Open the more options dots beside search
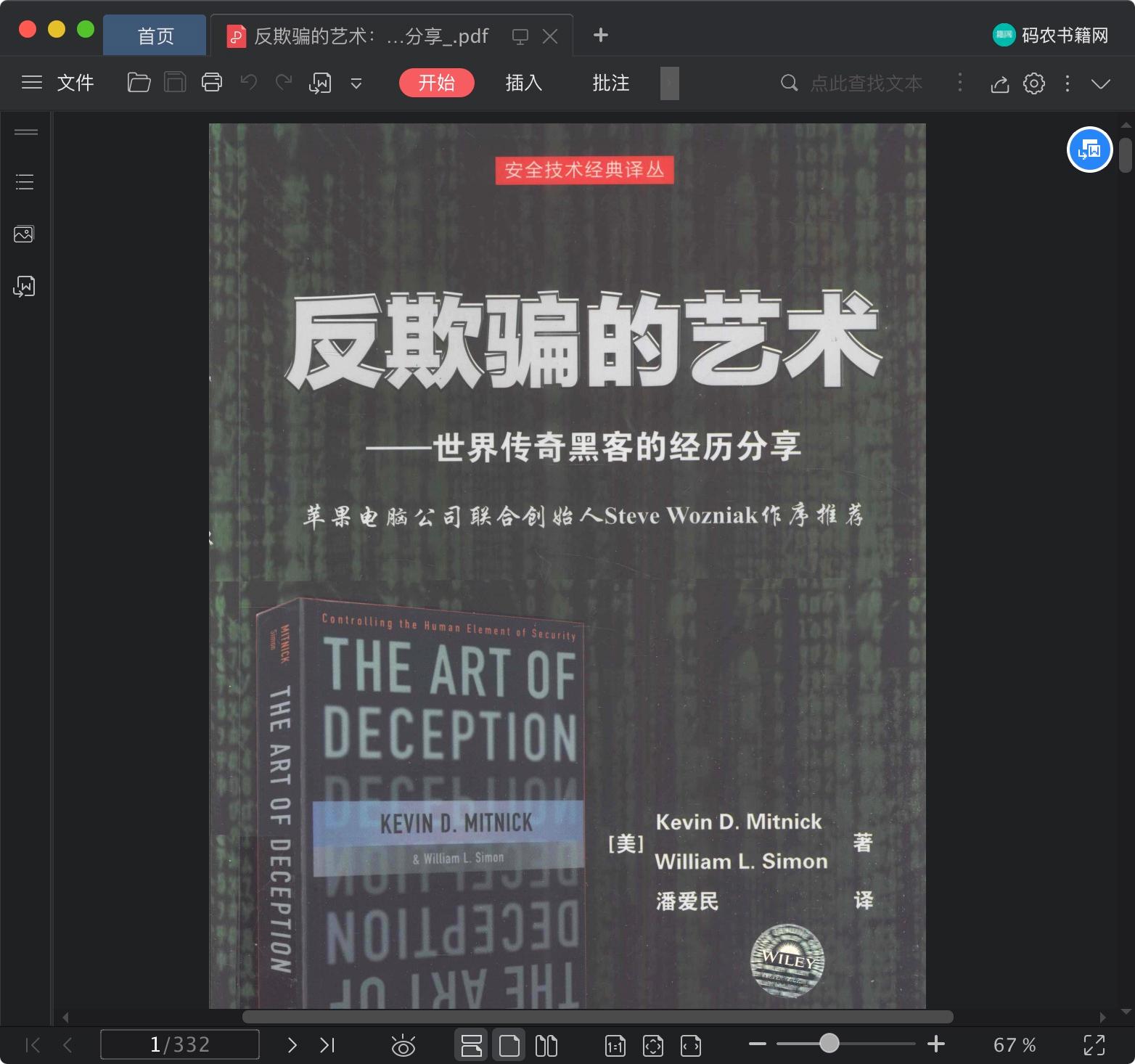1135x1064 pixels. 960,83
